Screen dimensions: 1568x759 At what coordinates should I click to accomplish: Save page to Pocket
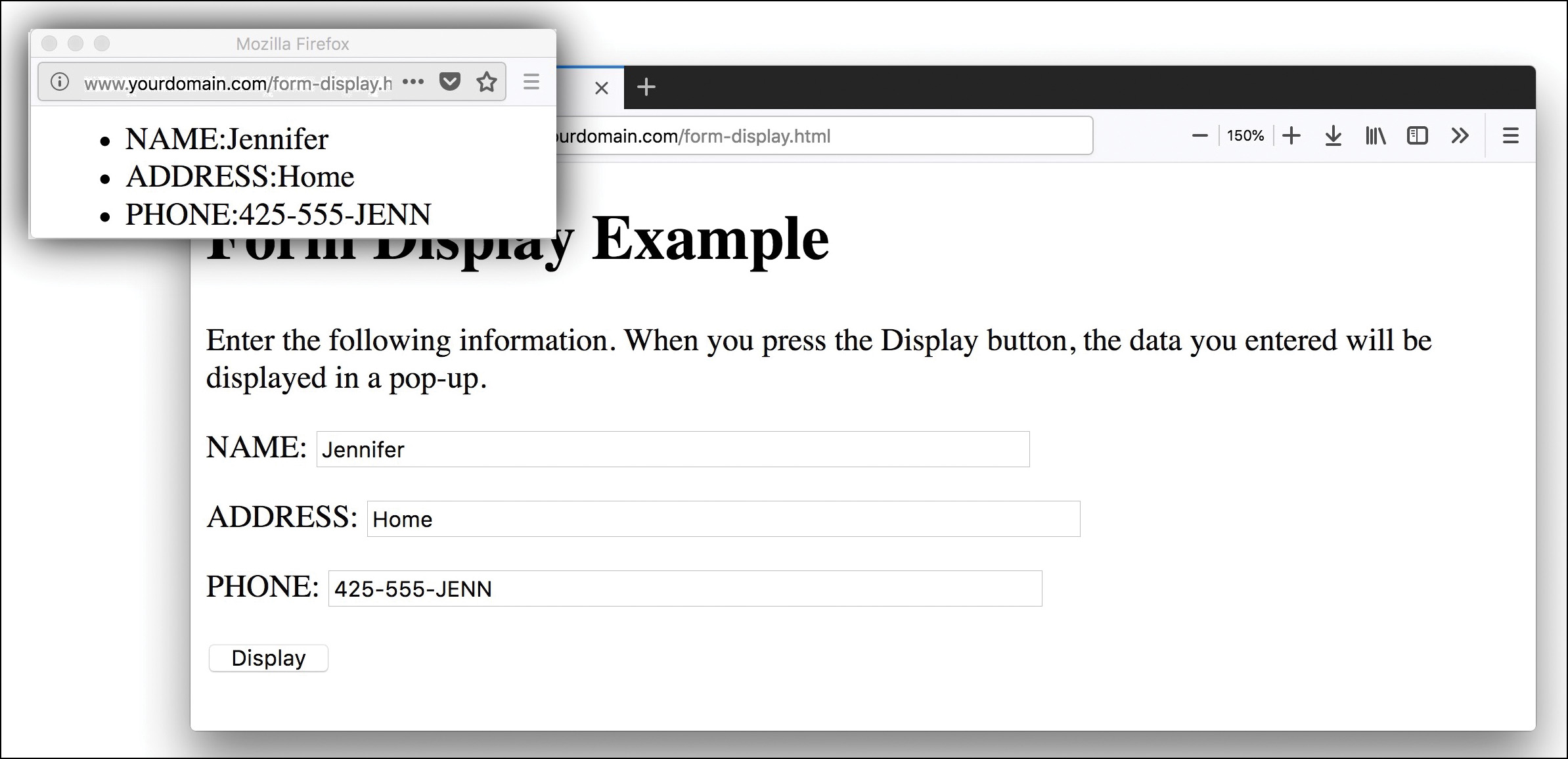coord(450,81)
